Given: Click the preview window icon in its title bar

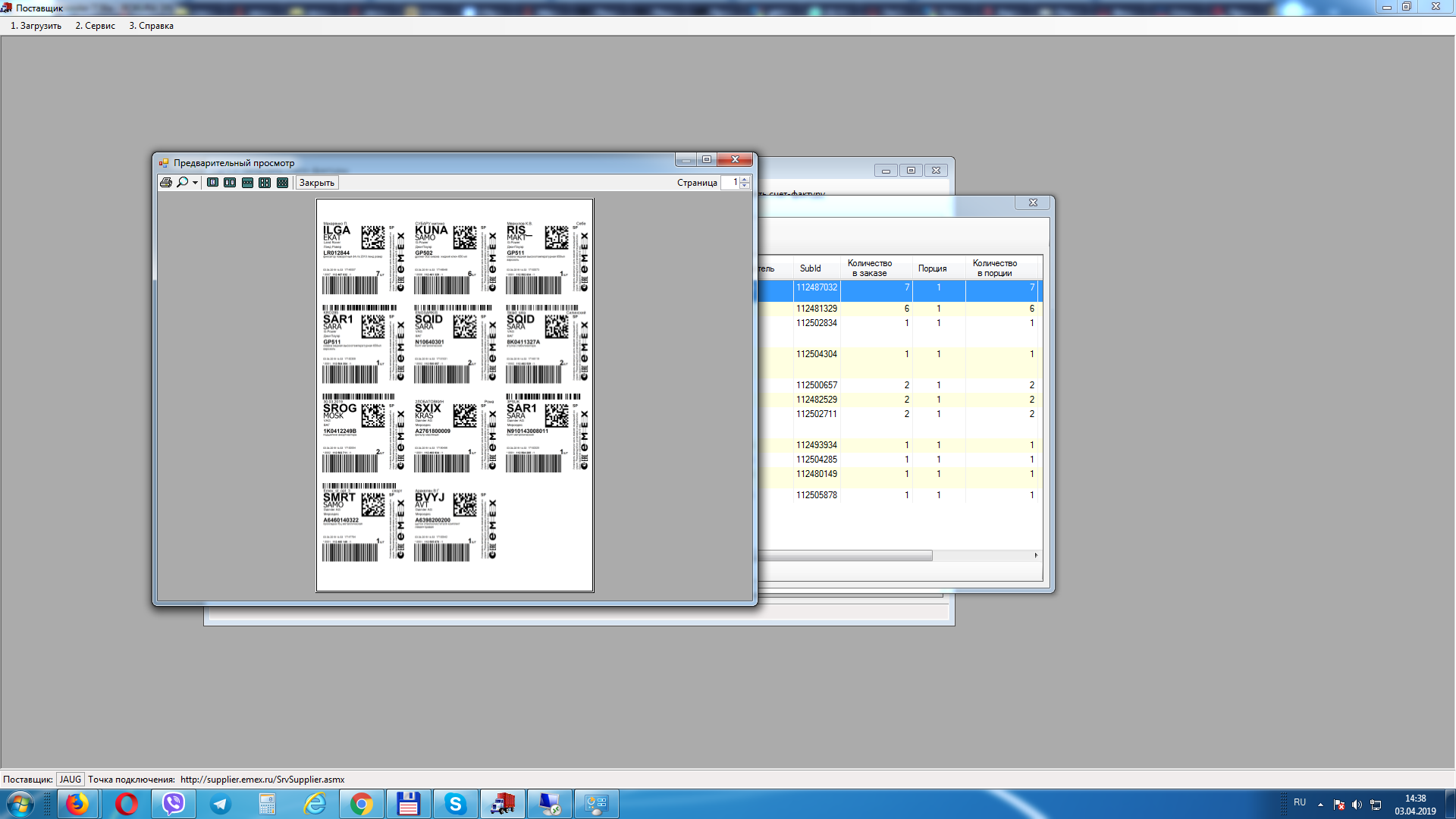Looking at the screenshot, I should click(164, 163).
